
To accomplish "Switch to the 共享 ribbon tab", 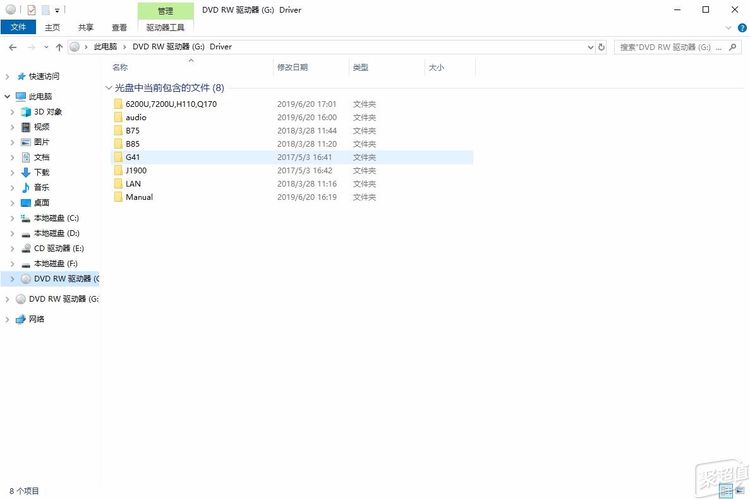I will point(86,27).
